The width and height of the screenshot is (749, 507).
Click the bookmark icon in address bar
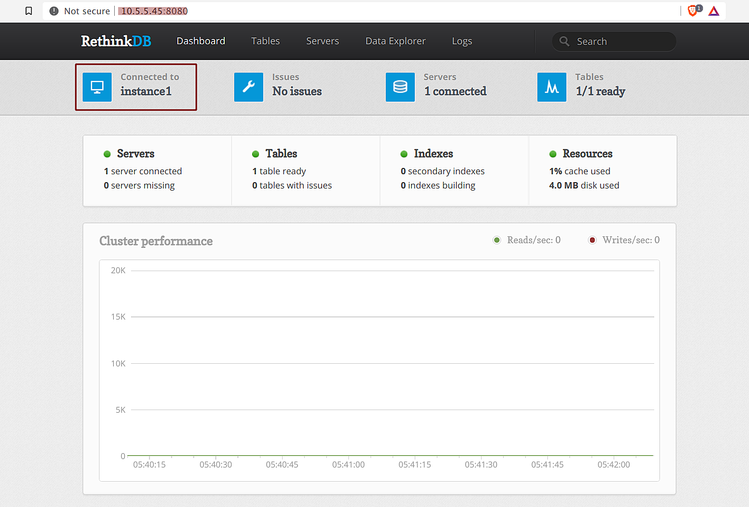(28, 11)
